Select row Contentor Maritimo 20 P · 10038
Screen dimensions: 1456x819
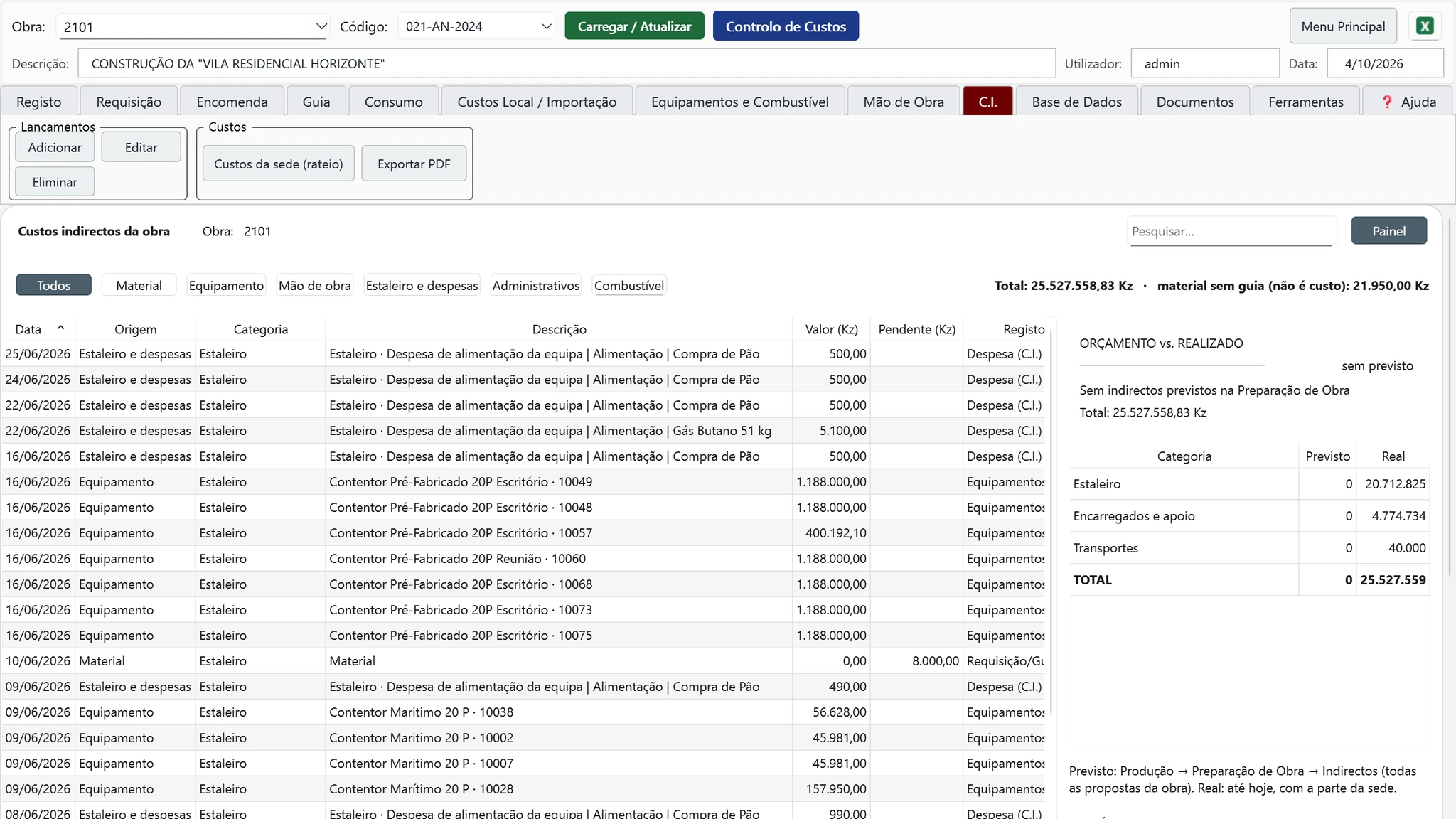coord(524,712)
